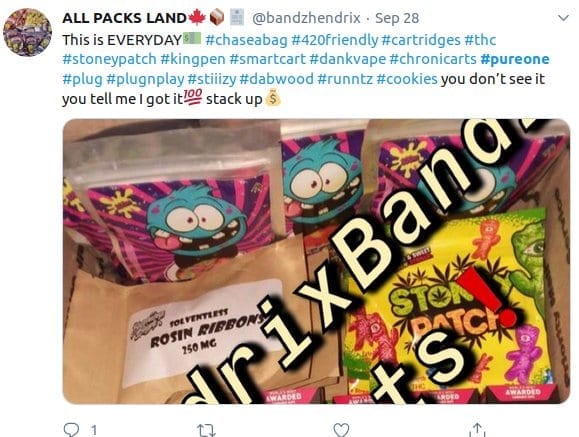Visit the @bandzhendrix handle link
This screenshot has width=579, height=437.
click(306, 18)
